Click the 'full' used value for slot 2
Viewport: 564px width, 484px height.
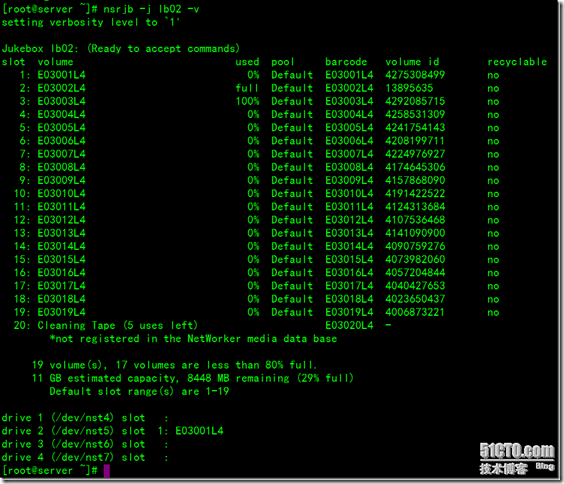(247, 88)
